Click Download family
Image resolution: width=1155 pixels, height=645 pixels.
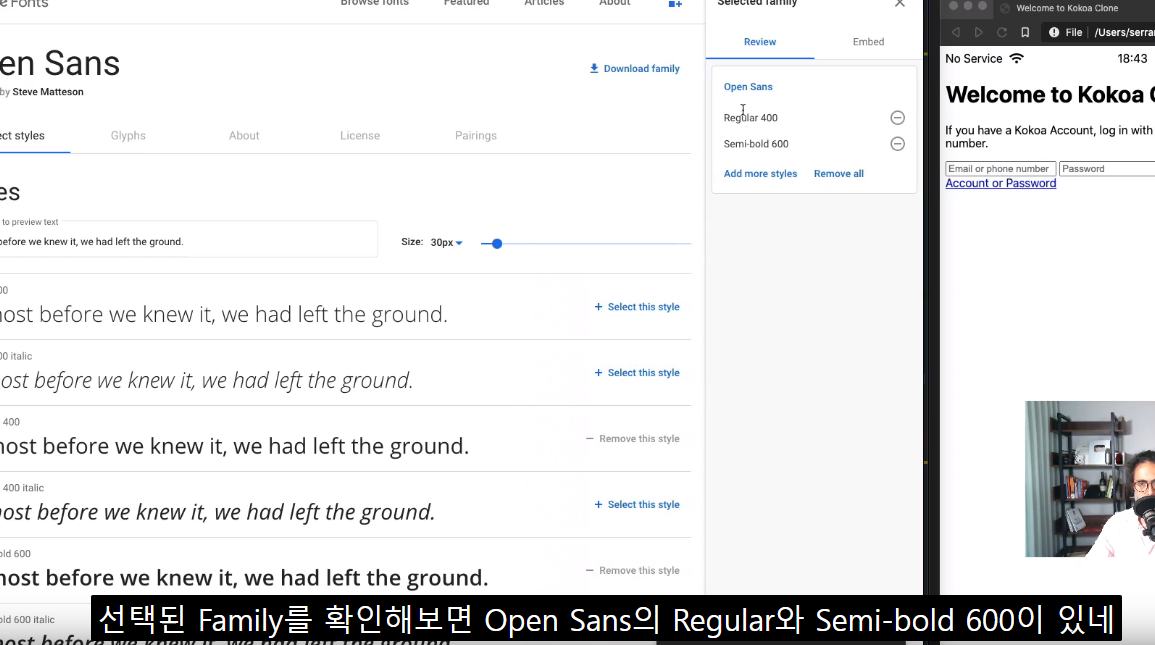[635, 68]
